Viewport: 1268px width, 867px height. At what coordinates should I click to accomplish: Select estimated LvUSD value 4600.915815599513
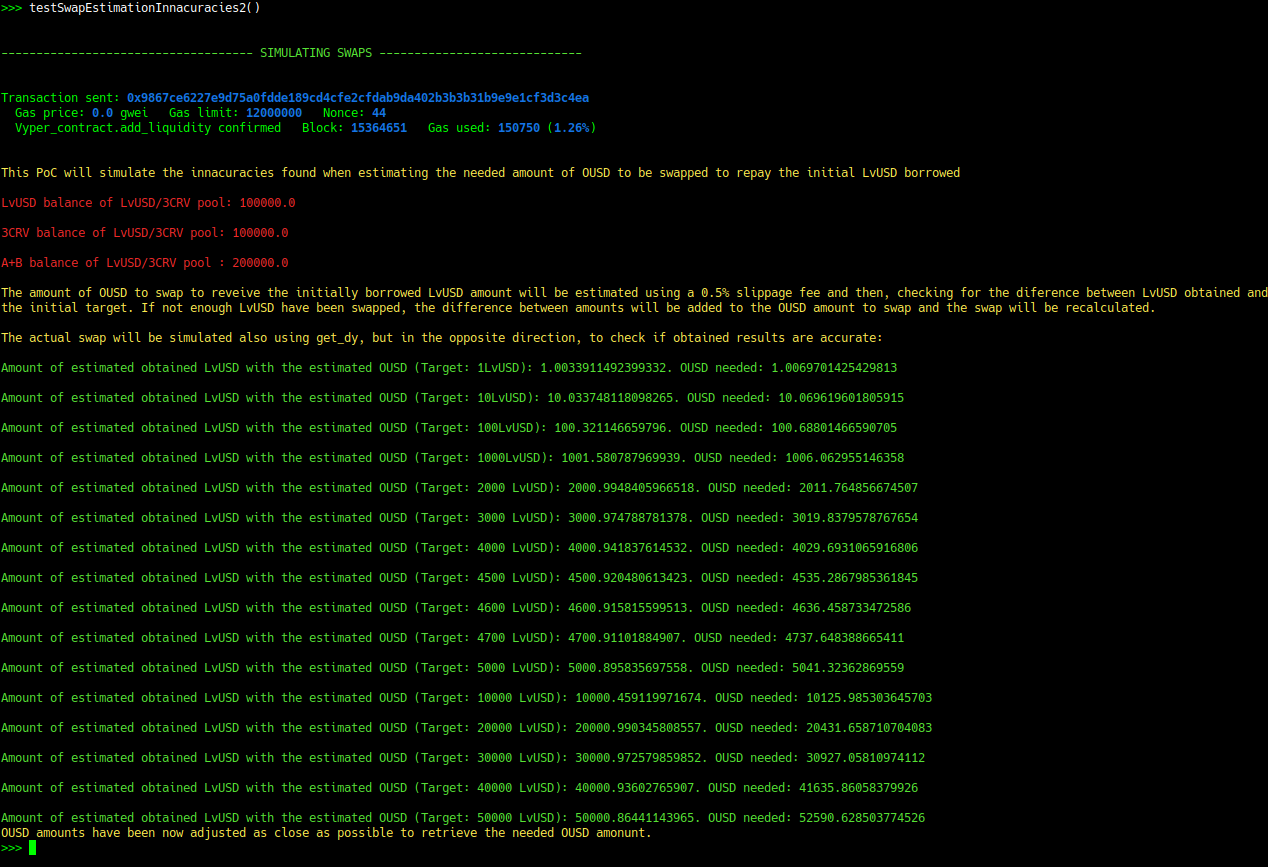628,608
